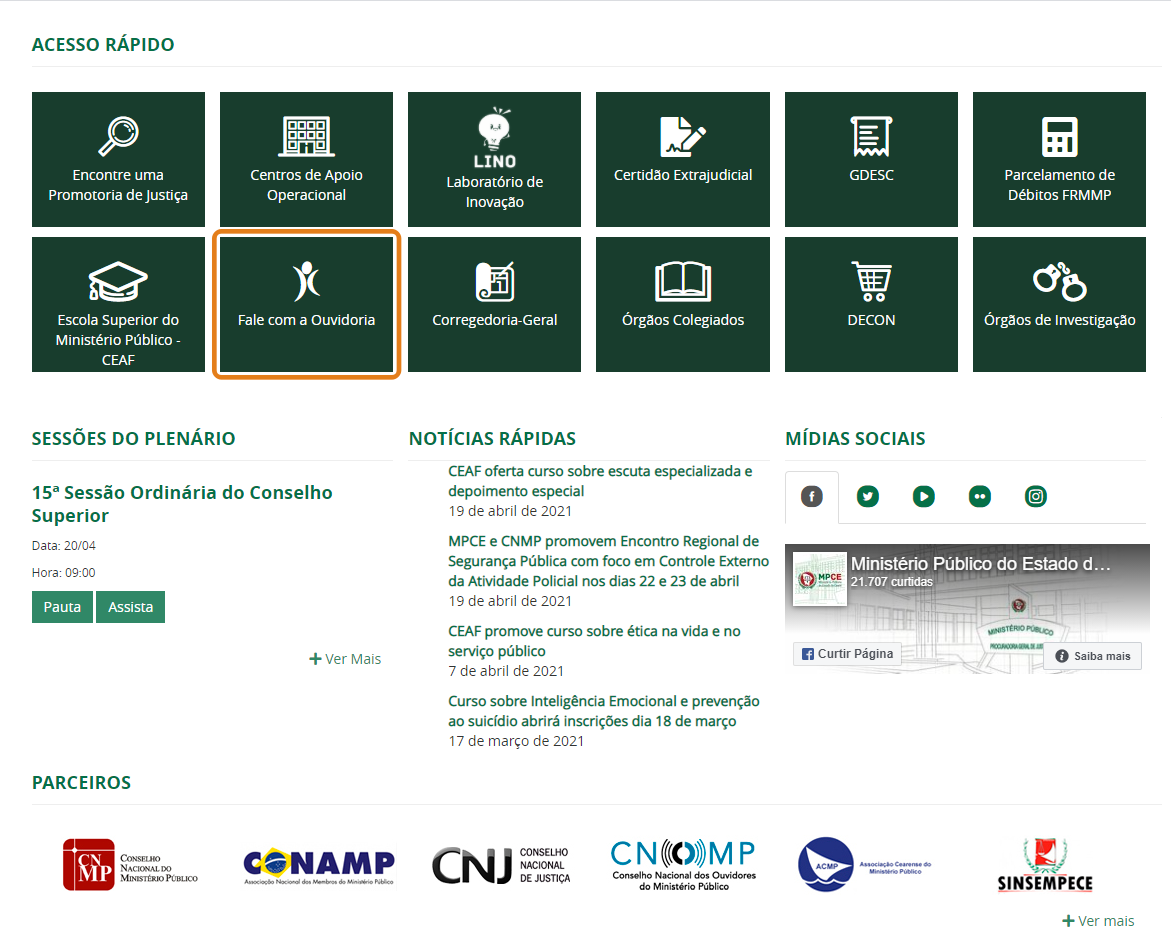Open Inteligência Emocional course news link

click(x=603, y=711)
